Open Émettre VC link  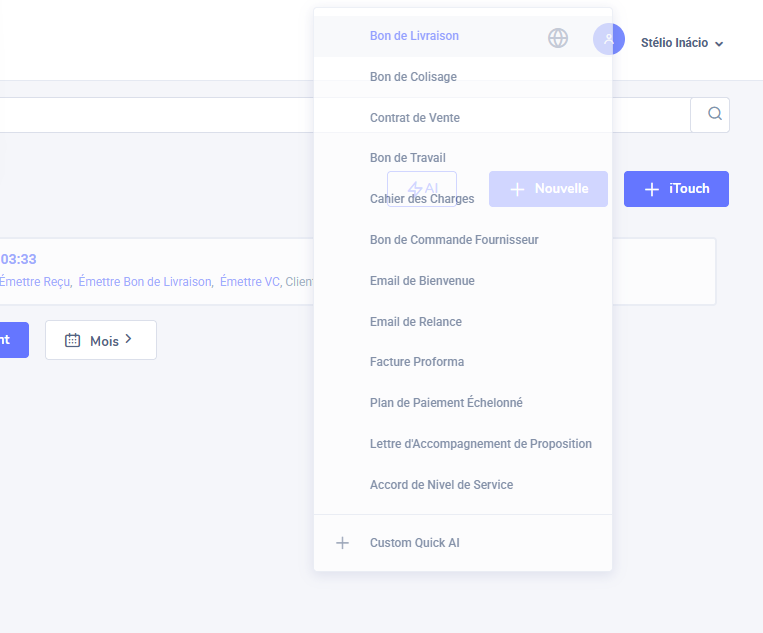click(250, 282)
